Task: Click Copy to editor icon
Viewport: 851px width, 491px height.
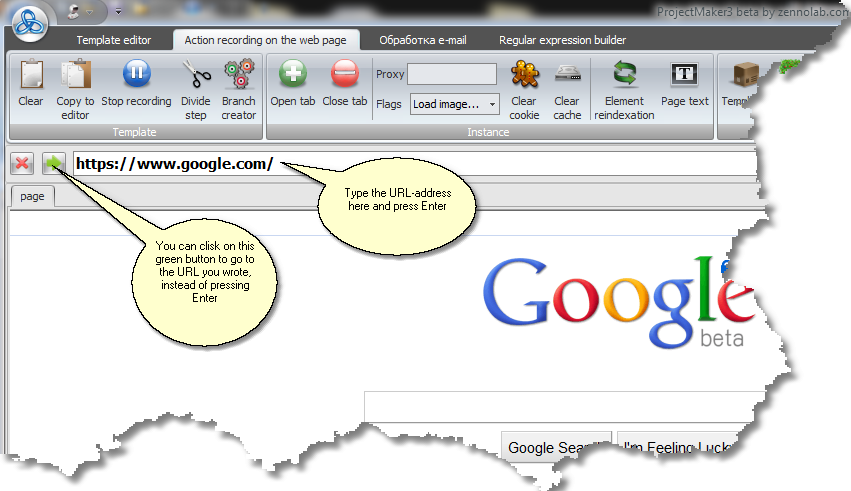Action: pos(75,77)
